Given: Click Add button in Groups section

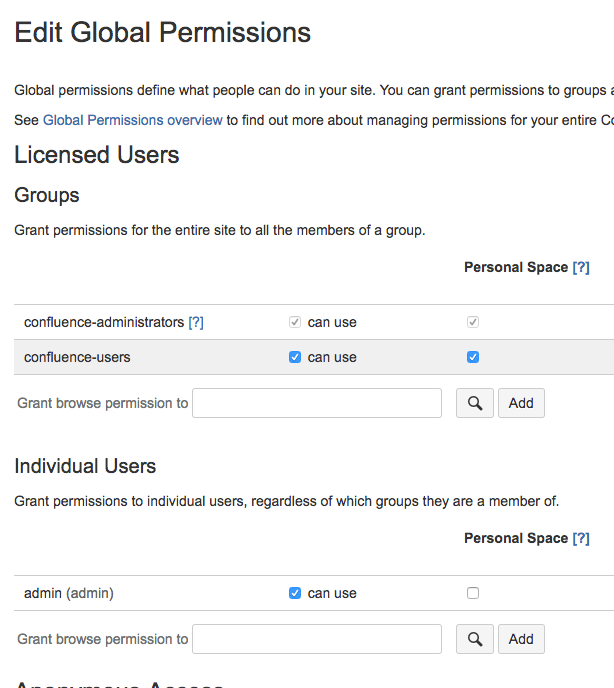Looking at the screenshot, I should point(521,403).
